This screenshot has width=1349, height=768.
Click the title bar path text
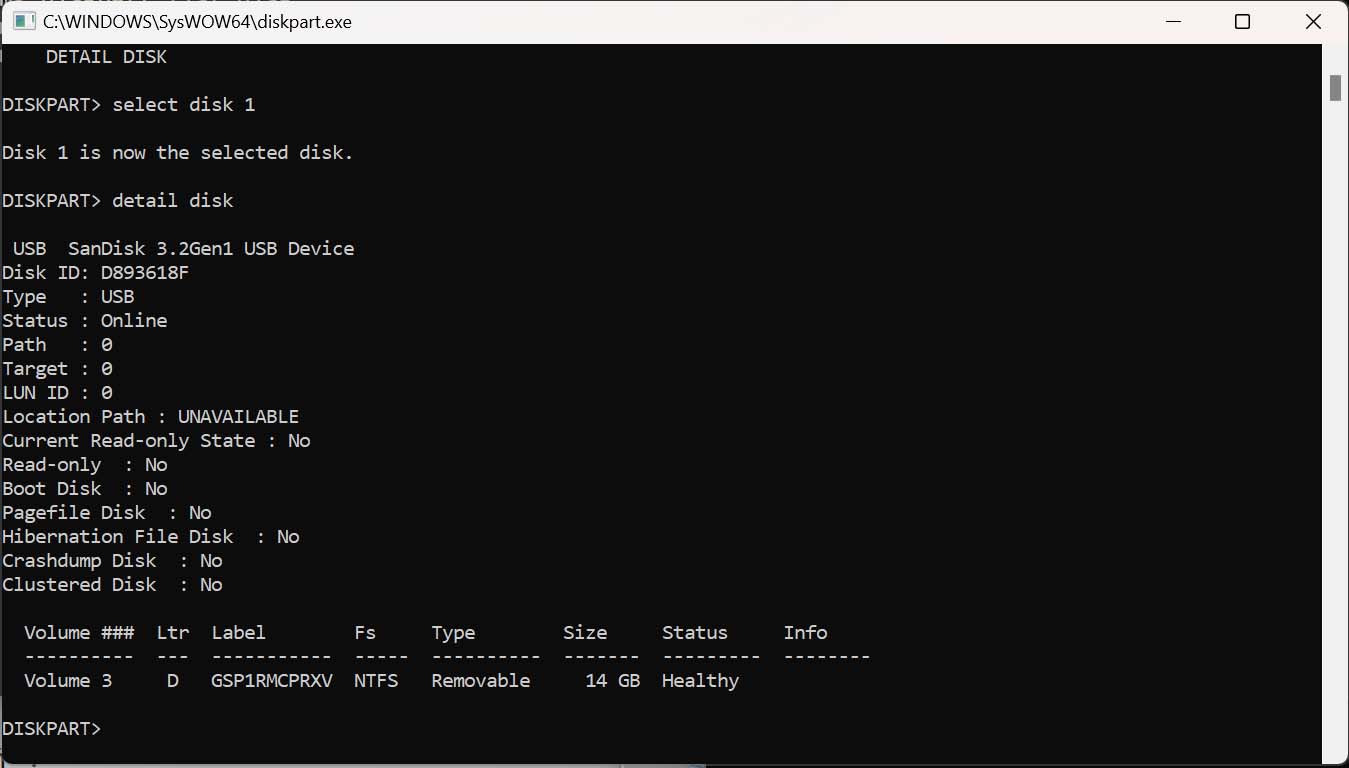click(197, 21)
